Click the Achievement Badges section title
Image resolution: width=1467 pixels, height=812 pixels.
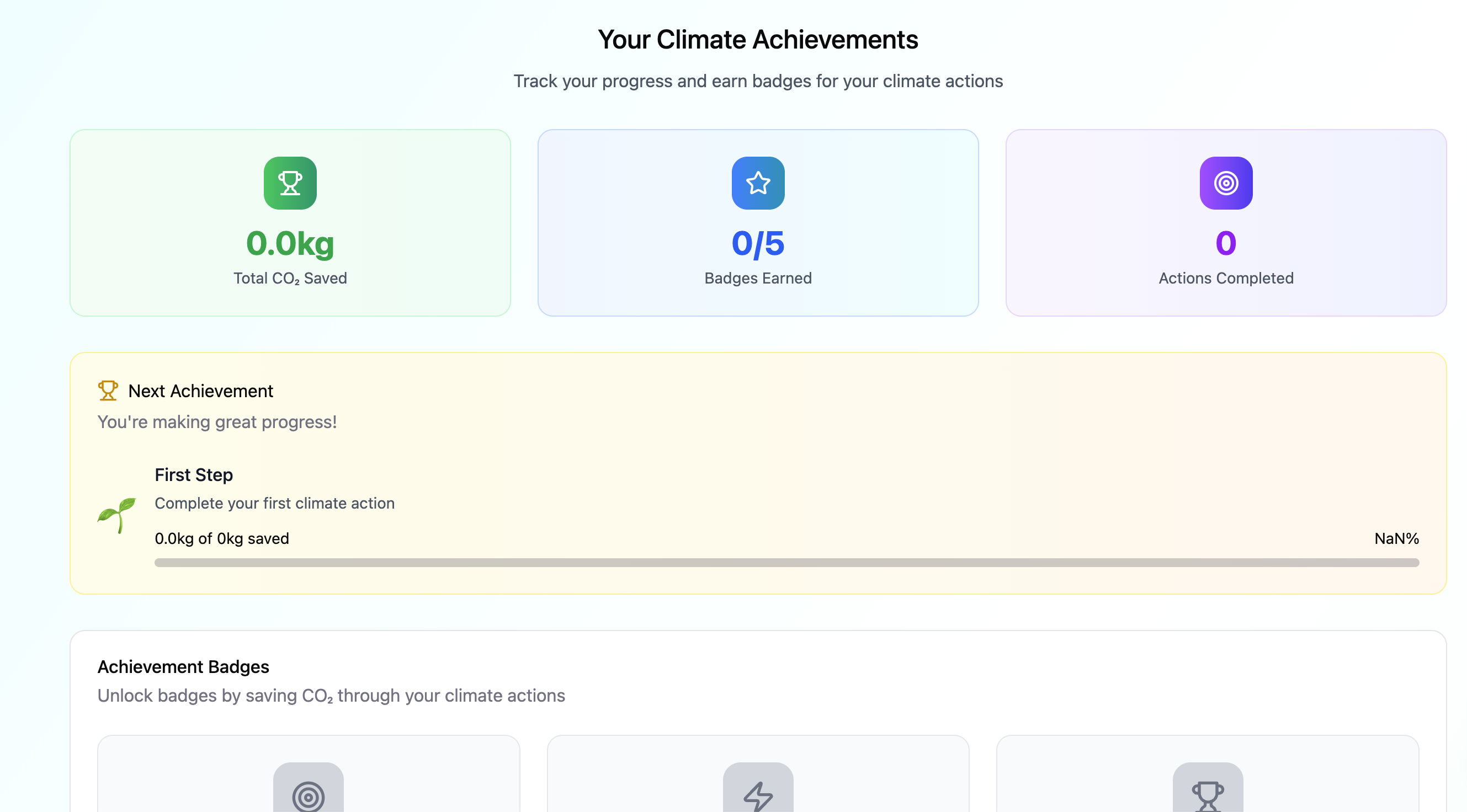pyautogui.click(x=183, y=666)
